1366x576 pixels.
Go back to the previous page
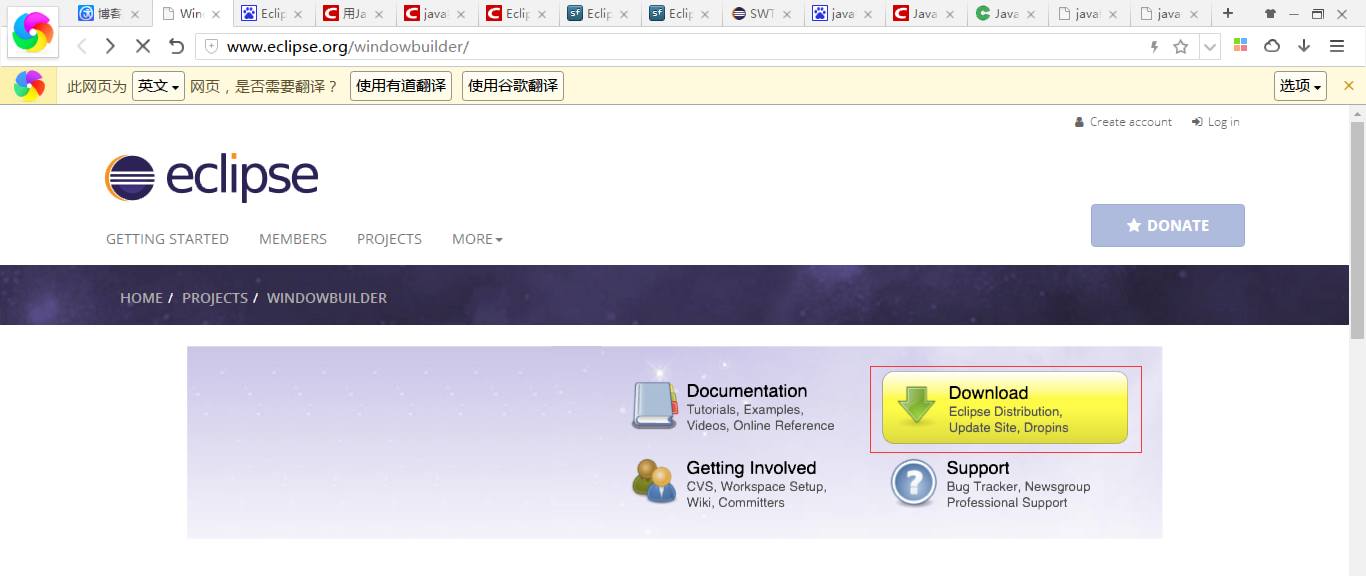click(x=82, y=46)
